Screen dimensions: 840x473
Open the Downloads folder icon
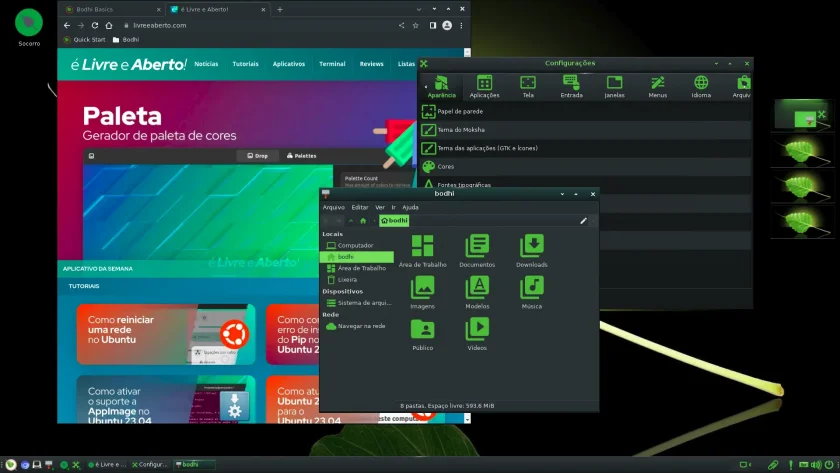click(x=531, y=251)
